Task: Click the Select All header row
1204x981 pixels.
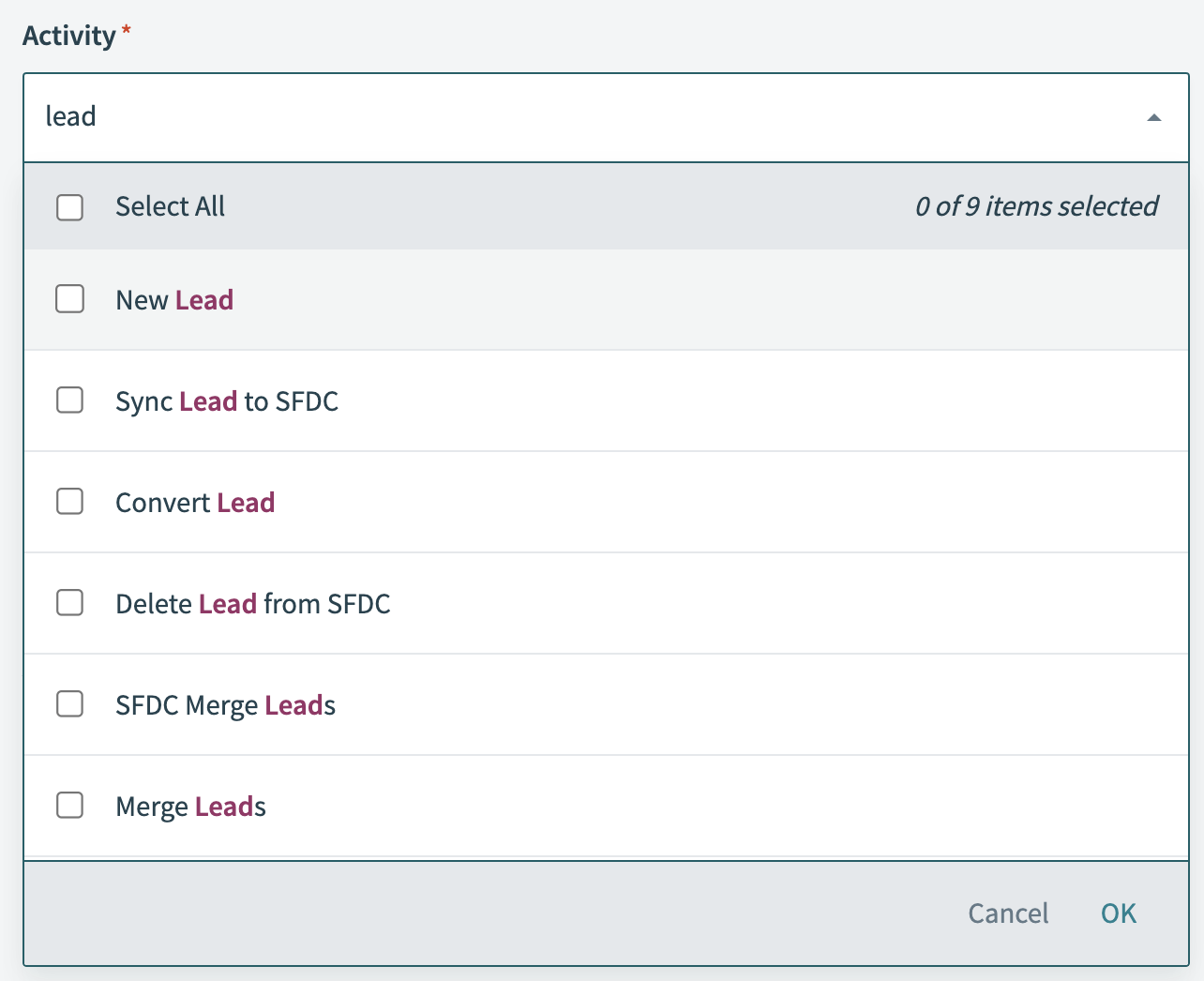Action: pos(469,207)
